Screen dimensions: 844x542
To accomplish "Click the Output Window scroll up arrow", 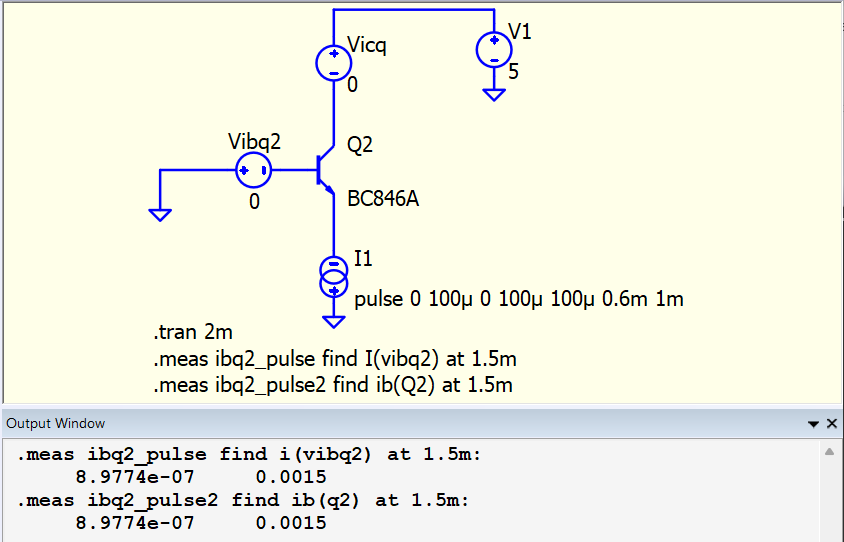I will tap(829, 452).
